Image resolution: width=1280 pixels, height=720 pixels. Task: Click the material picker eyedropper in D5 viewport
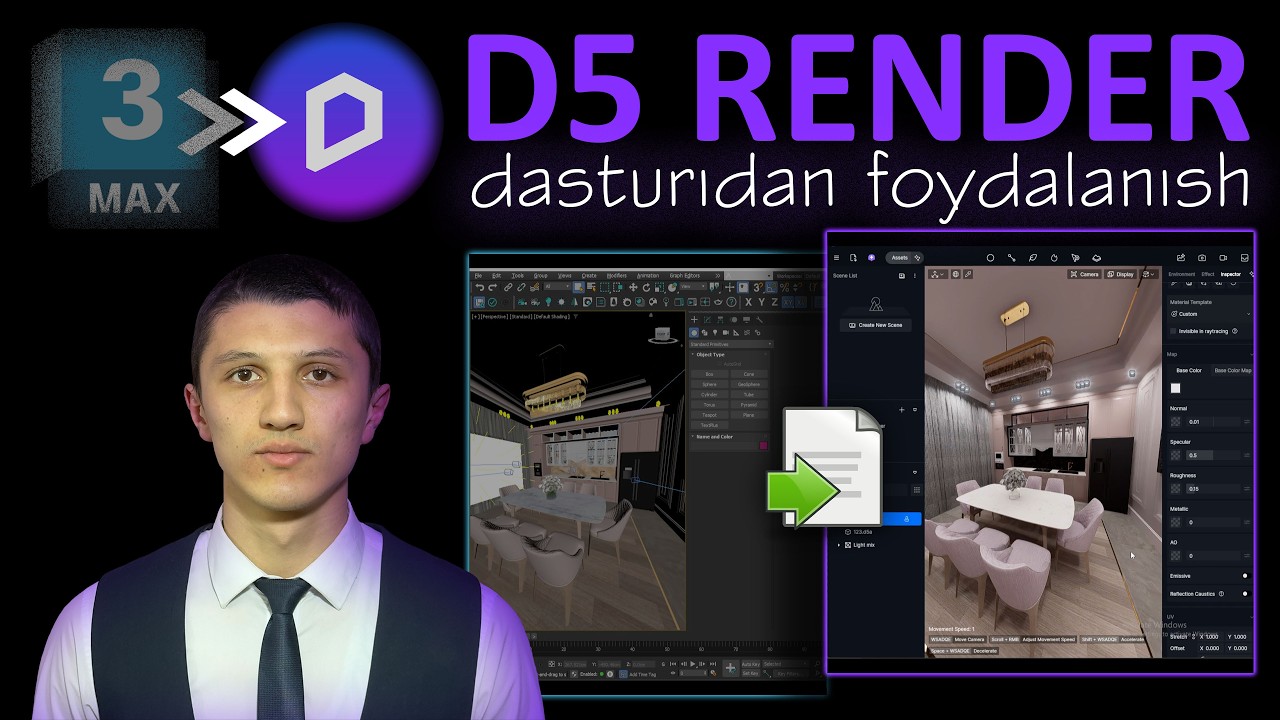coord(968,274)
